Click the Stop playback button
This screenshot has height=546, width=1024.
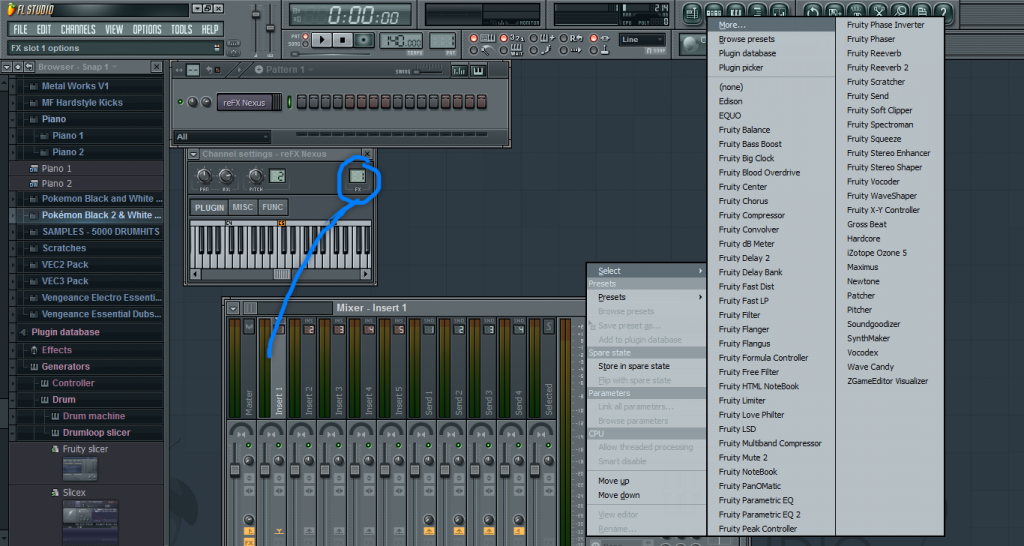tap(343, 40)
